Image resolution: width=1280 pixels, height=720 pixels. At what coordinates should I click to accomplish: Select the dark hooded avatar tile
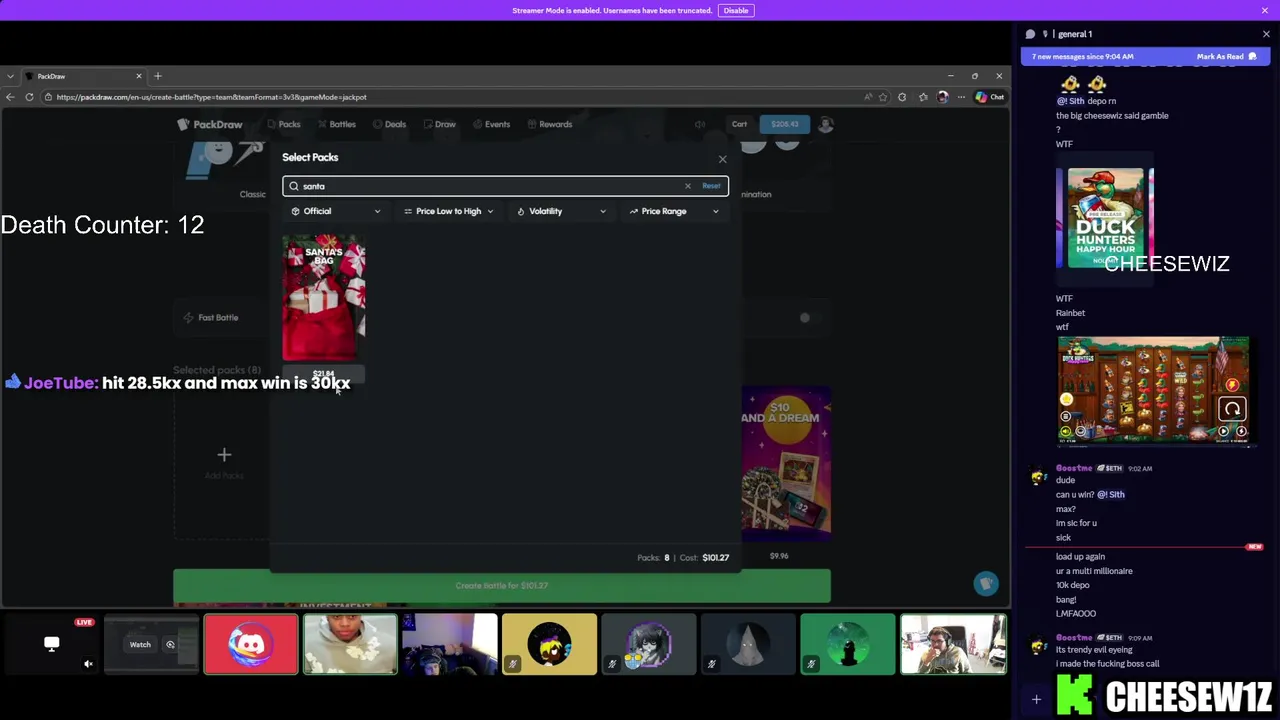(x=748, y=645)
